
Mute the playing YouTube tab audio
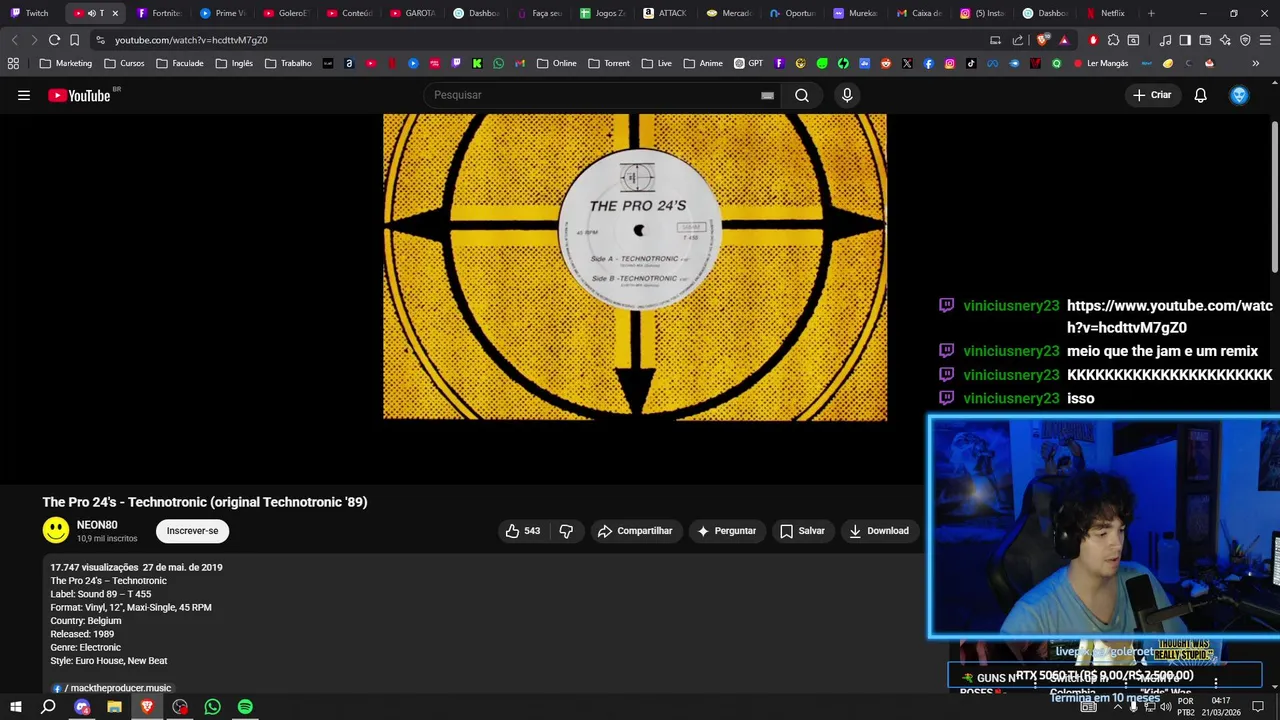point(91,13)
